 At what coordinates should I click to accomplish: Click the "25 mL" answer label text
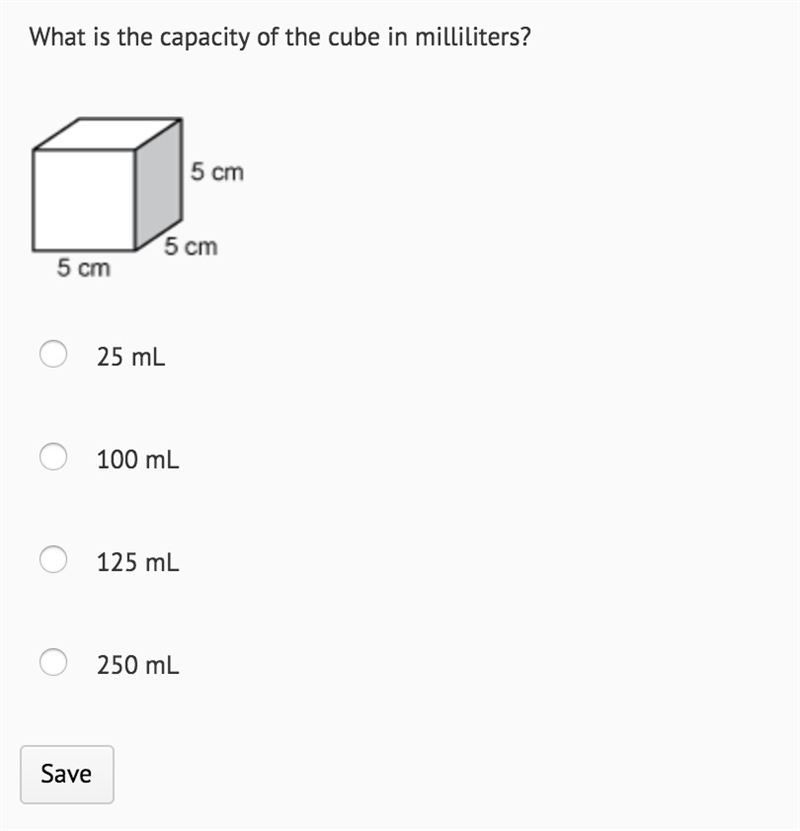click(x=131, y=356)
